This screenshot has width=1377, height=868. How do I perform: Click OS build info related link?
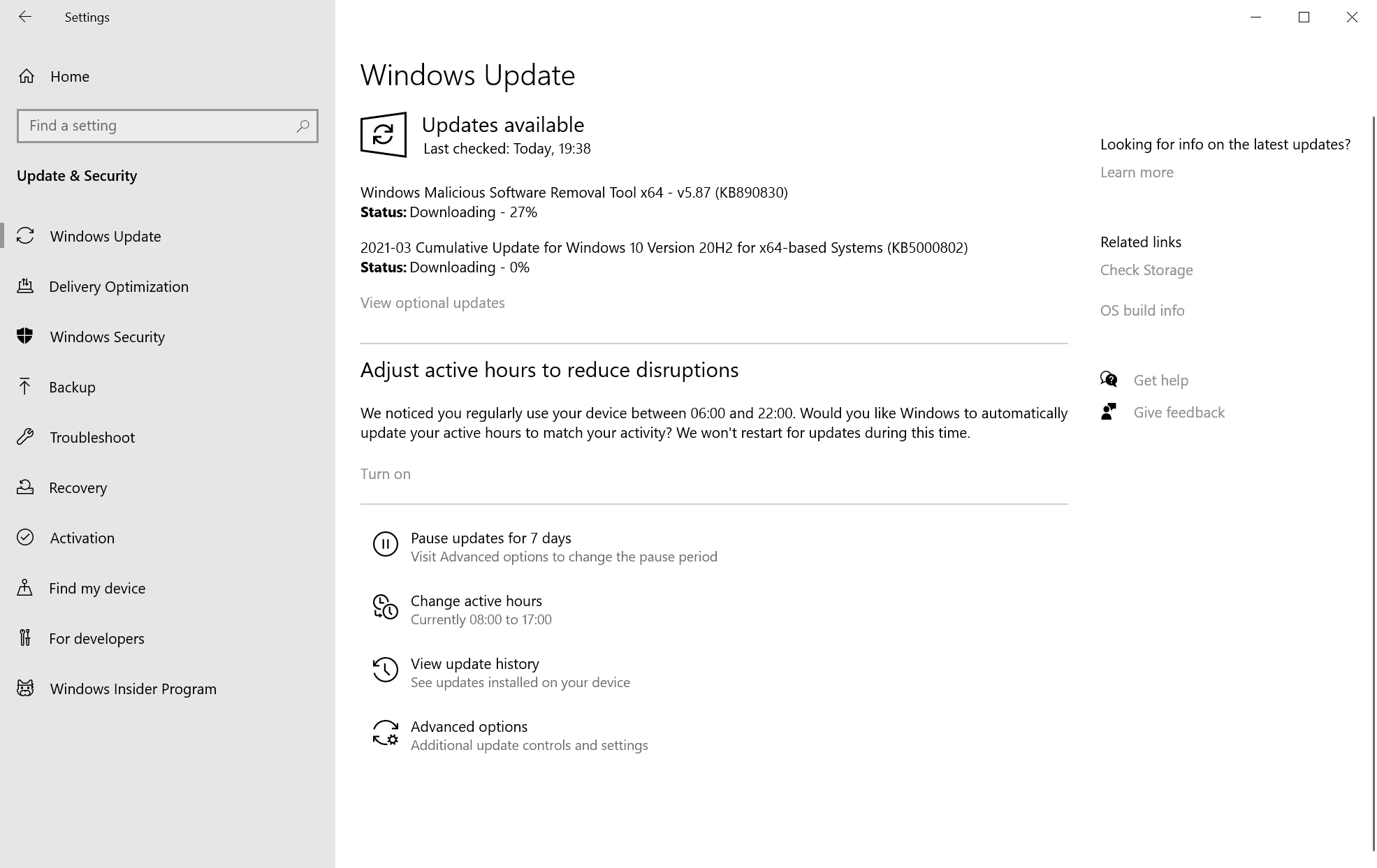1142,309
